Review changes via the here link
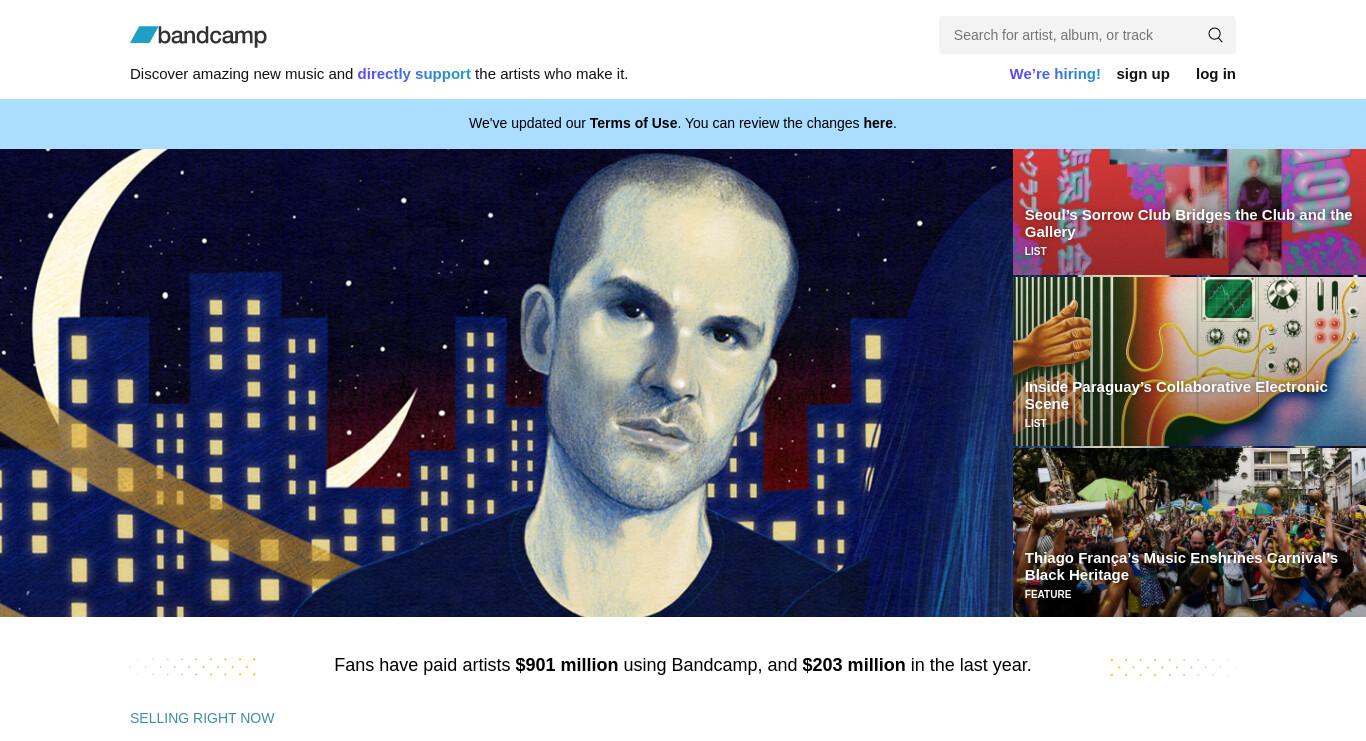Screen dimensions: 1366x741 click(x=878, y=123)
